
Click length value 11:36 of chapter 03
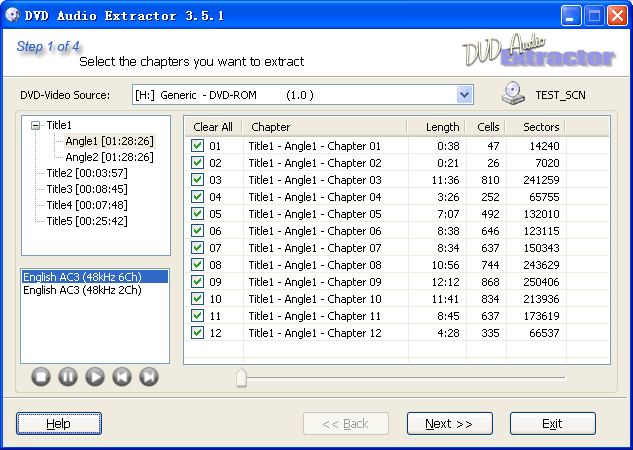(445, 180)
